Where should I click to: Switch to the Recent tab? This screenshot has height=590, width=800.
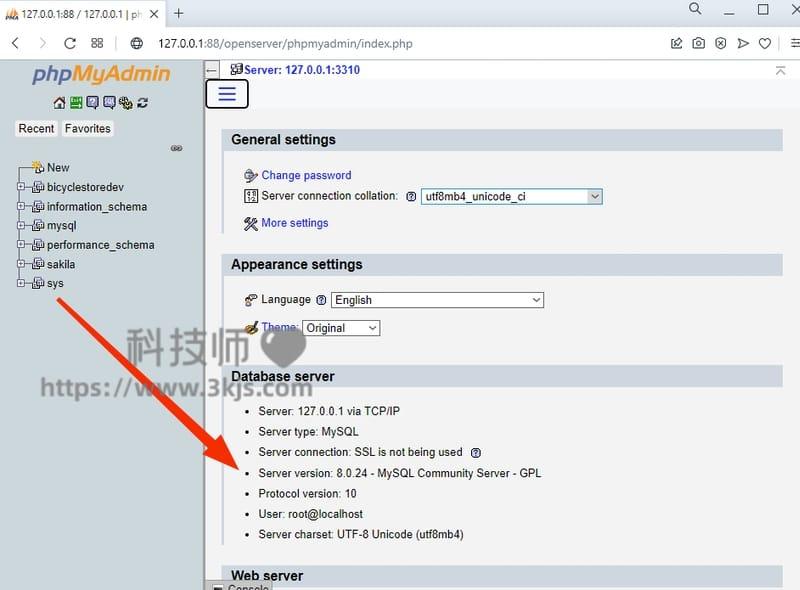click(36, 129)
